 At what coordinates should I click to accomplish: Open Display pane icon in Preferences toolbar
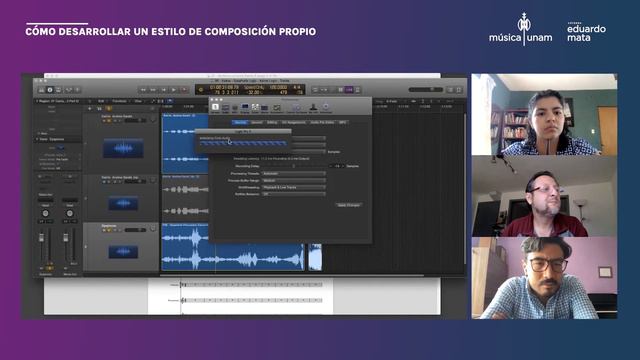pyautogui.click(x=245, y=108)
